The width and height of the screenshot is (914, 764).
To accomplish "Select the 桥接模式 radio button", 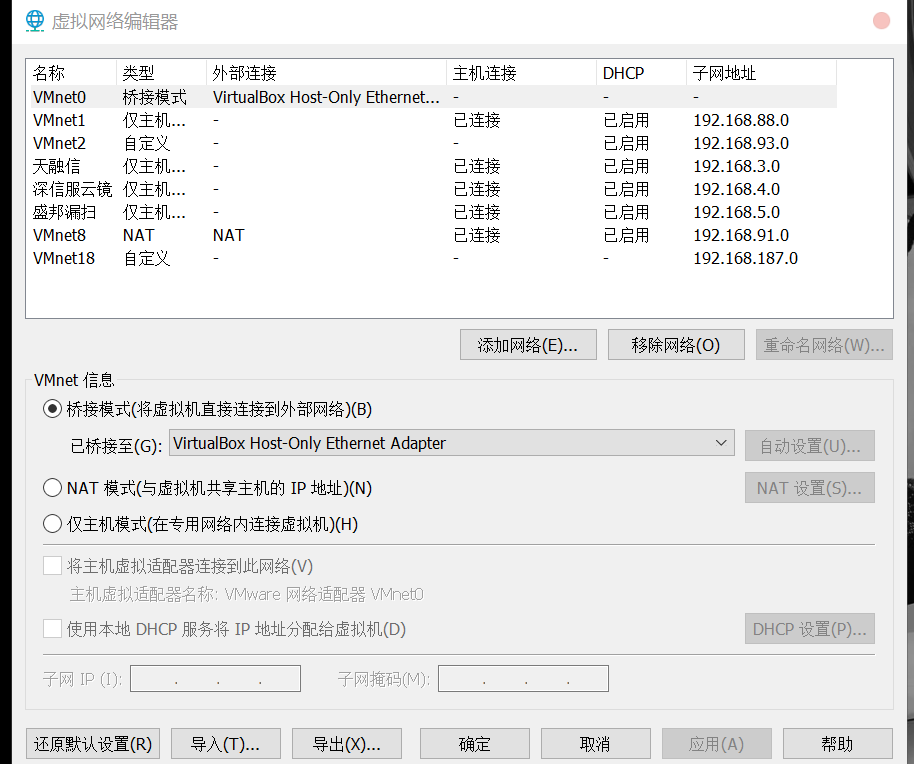I will pyautogui.click(x=52, y=409).
